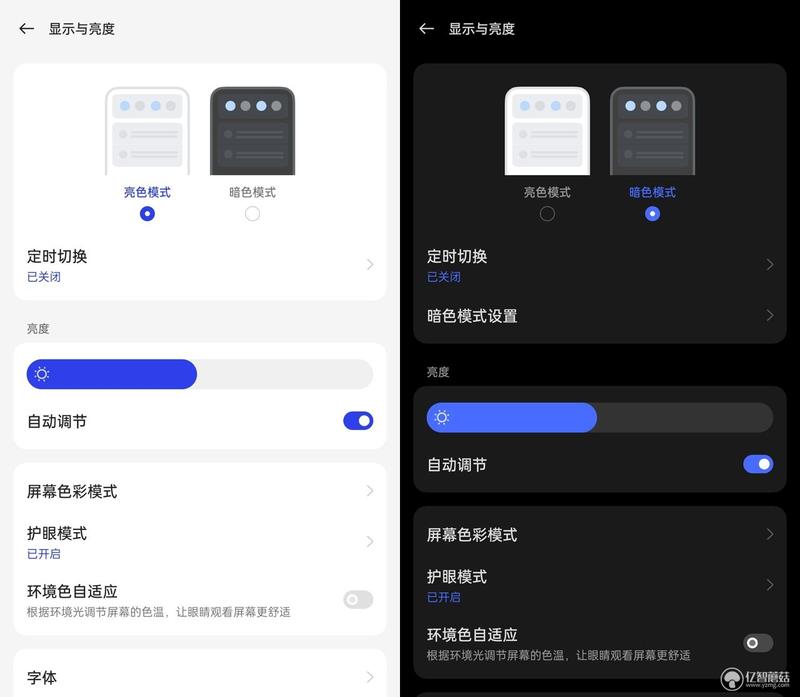Tap dark phone preview thumbnail on dark screen
The height and width of the screenshot is (697, 800).
click(653, 131)
